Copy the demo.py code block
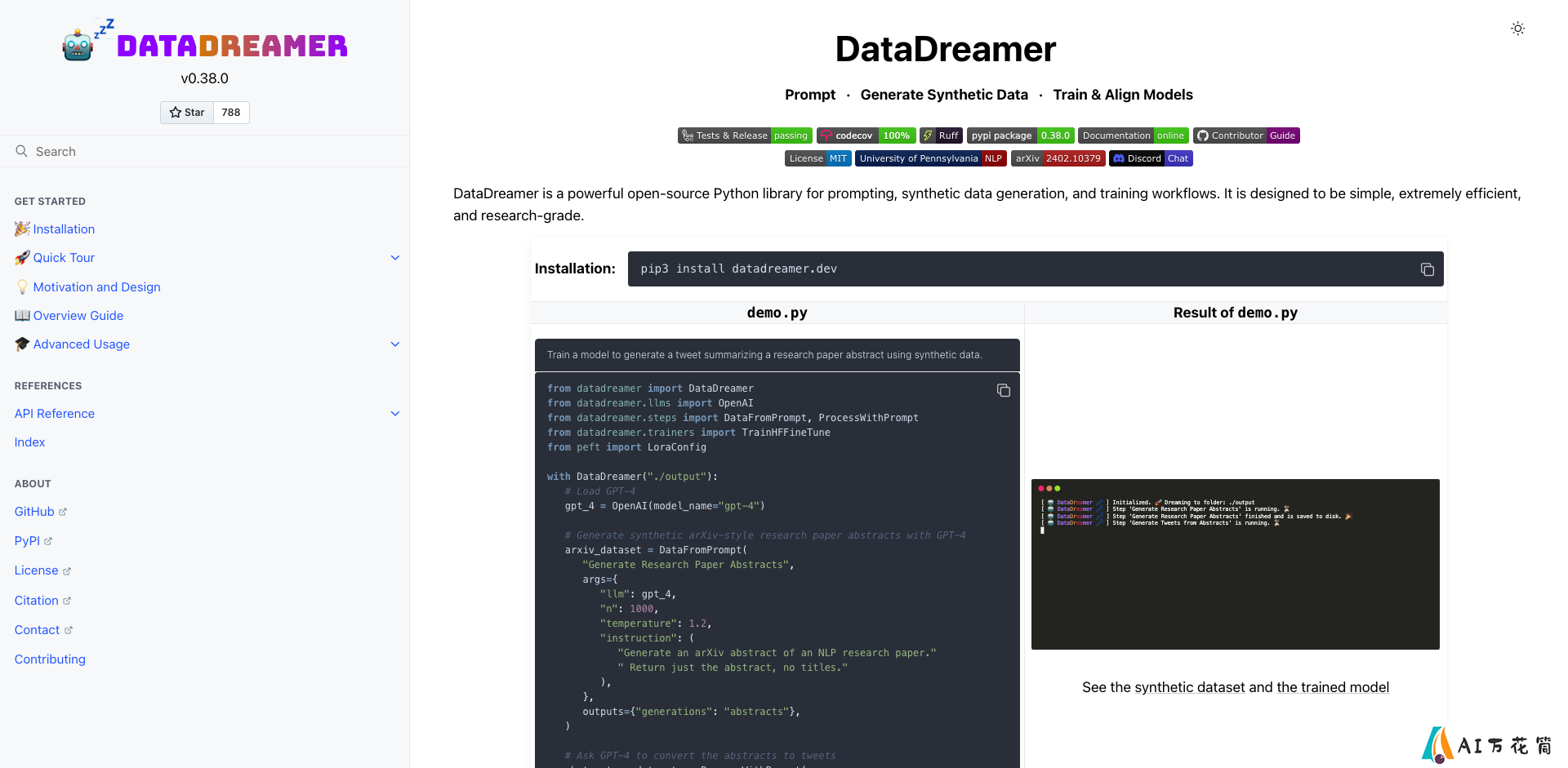The image size is (1568, 768). click(1004, 390)
